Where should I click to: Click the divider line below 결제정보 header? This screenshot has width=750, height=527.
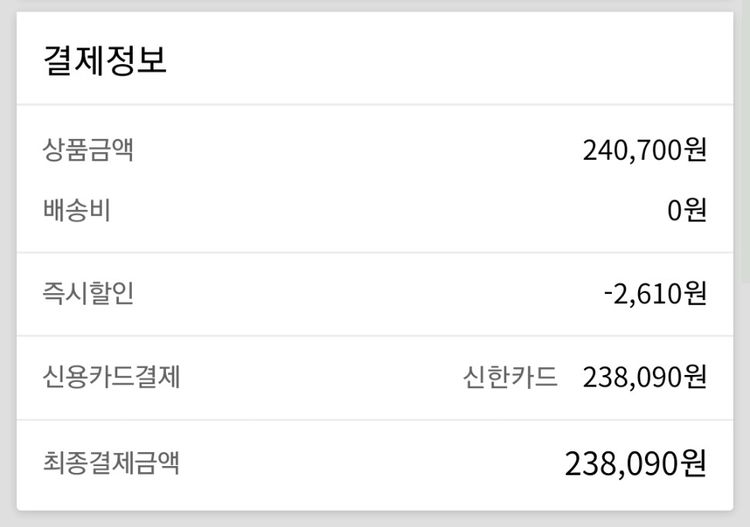pyautogui.click(x=375, y=104)
